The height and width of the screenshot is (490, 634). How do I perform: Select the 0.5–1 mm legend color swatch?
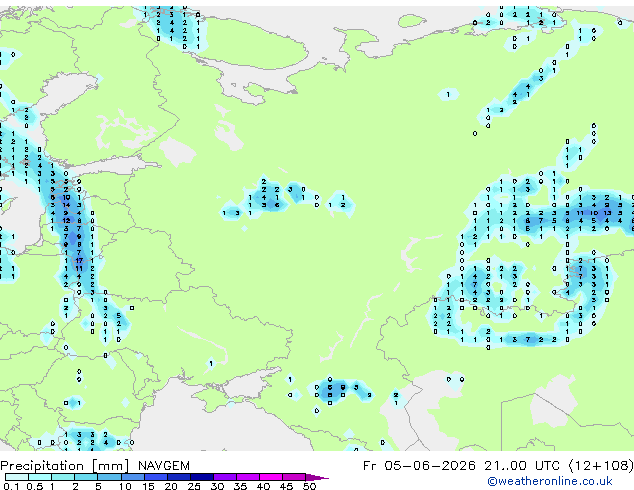tap(40, 477)
